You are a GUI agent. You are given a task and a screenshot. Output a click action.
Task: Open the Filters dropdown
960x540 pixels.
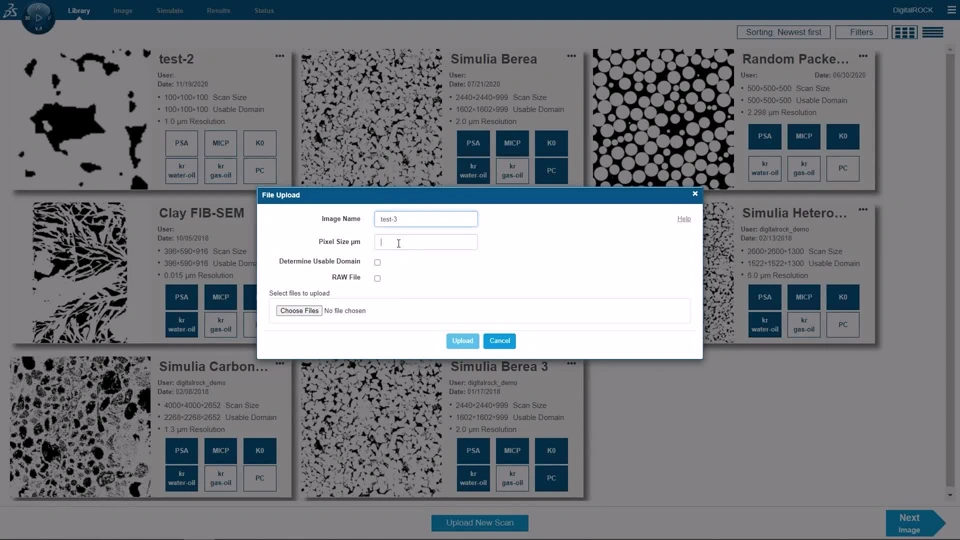[x=861, y=32]
